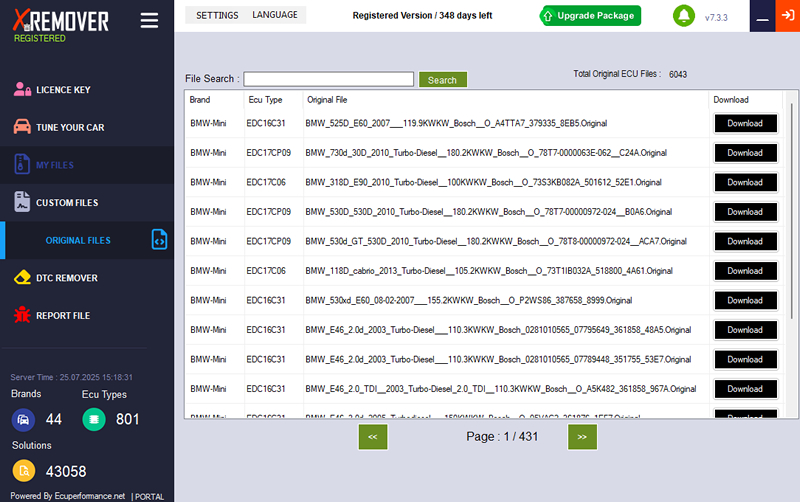Open Tune Your Car section
This screenshot has height=502, width=800.
tap(70, 128)
